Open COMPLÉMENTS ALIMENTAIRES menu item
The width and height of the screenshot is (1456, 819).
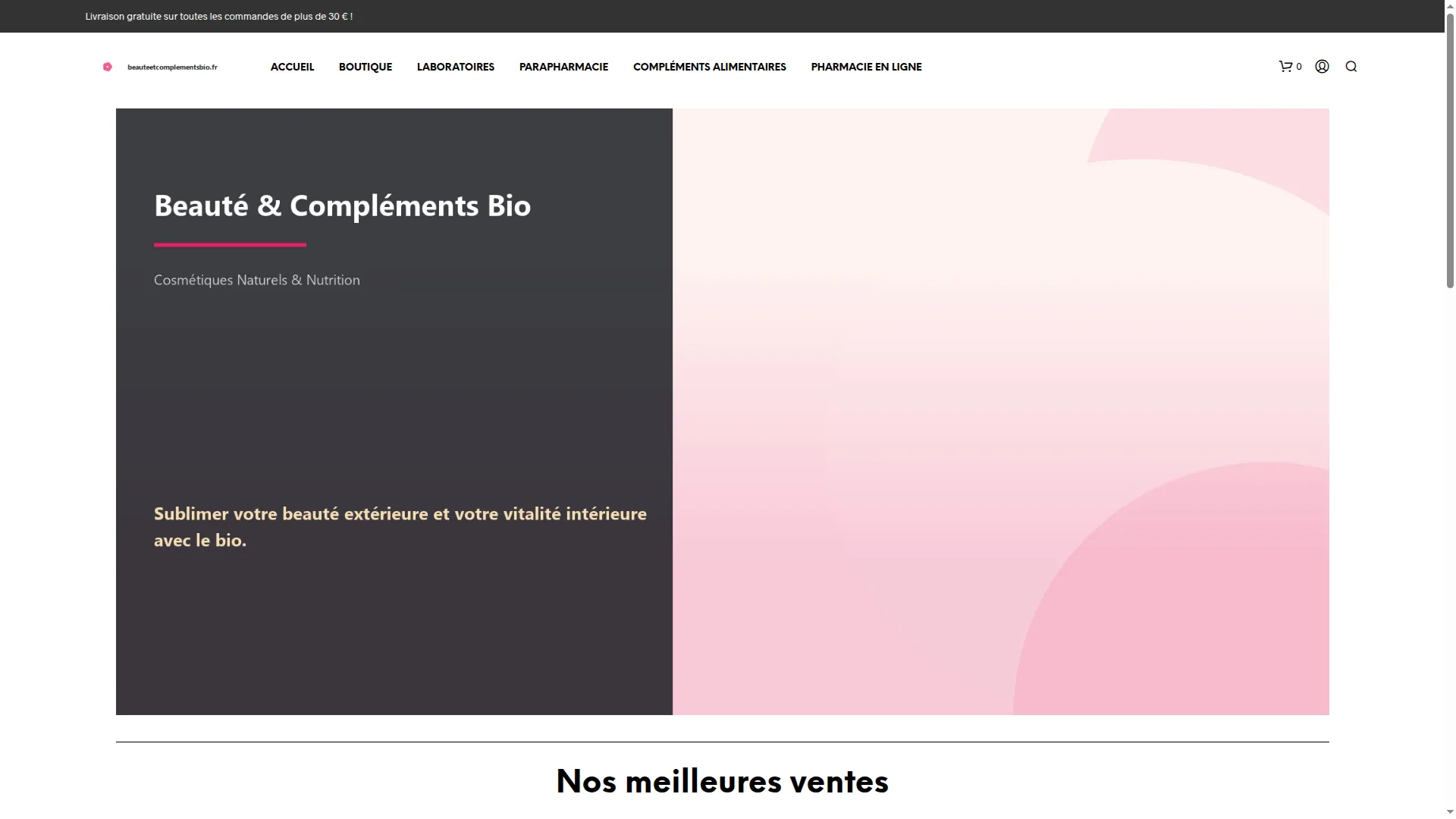tap(710, 67)
